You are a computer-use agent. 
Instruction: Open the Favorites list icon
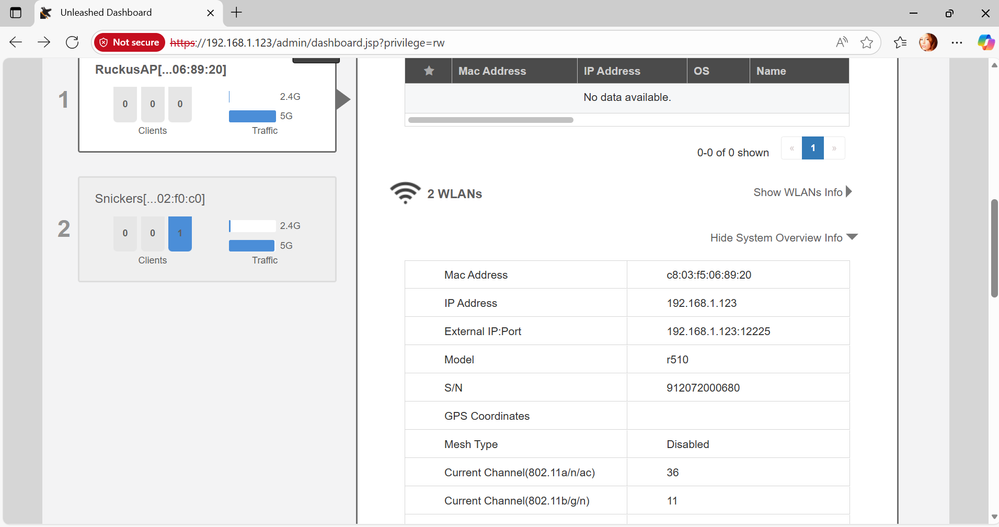click(x=900, y=43)
